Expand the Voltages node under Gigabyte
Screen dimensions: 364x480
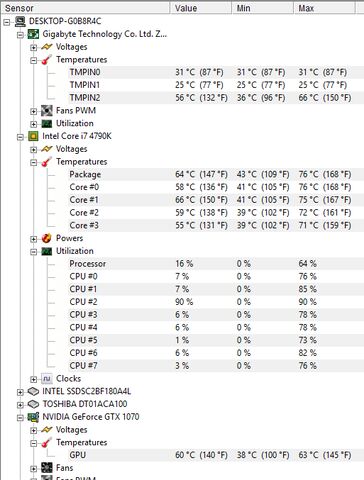(33, 47)
